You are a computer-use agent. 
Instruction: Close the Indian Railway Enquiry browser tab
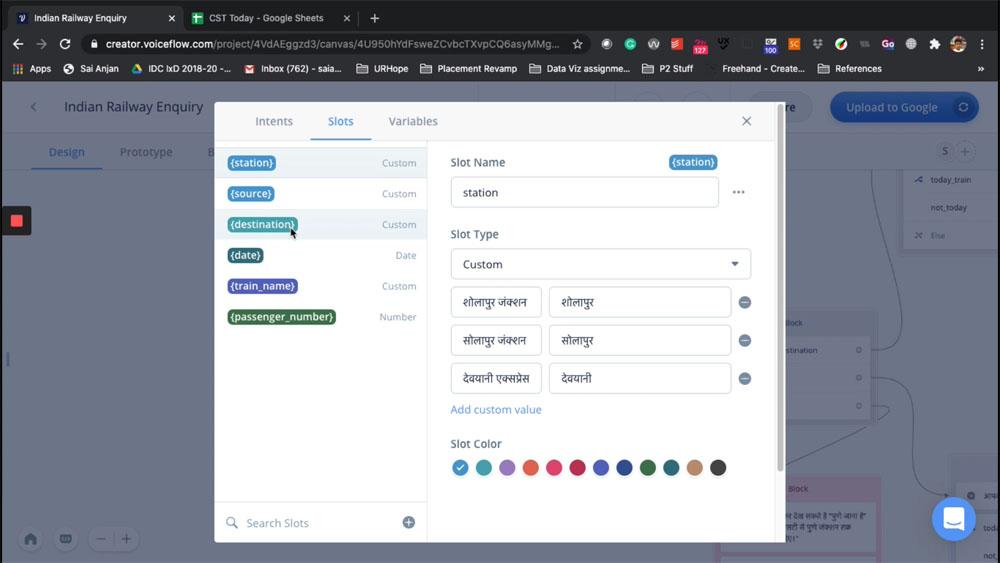pos(172,18)
